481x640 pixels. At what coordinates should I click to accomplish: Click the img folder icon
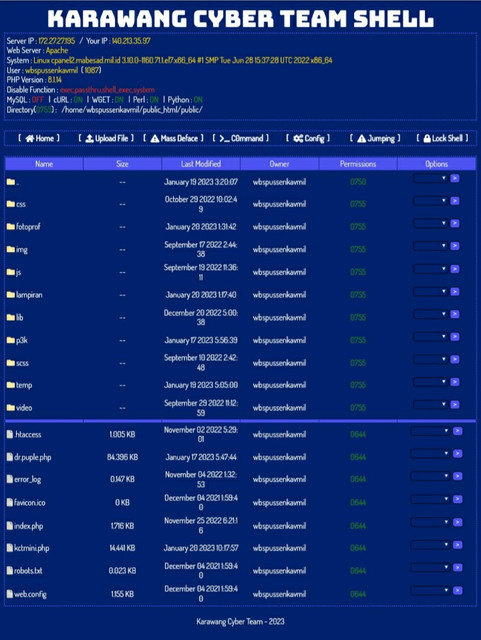(11, 249)
